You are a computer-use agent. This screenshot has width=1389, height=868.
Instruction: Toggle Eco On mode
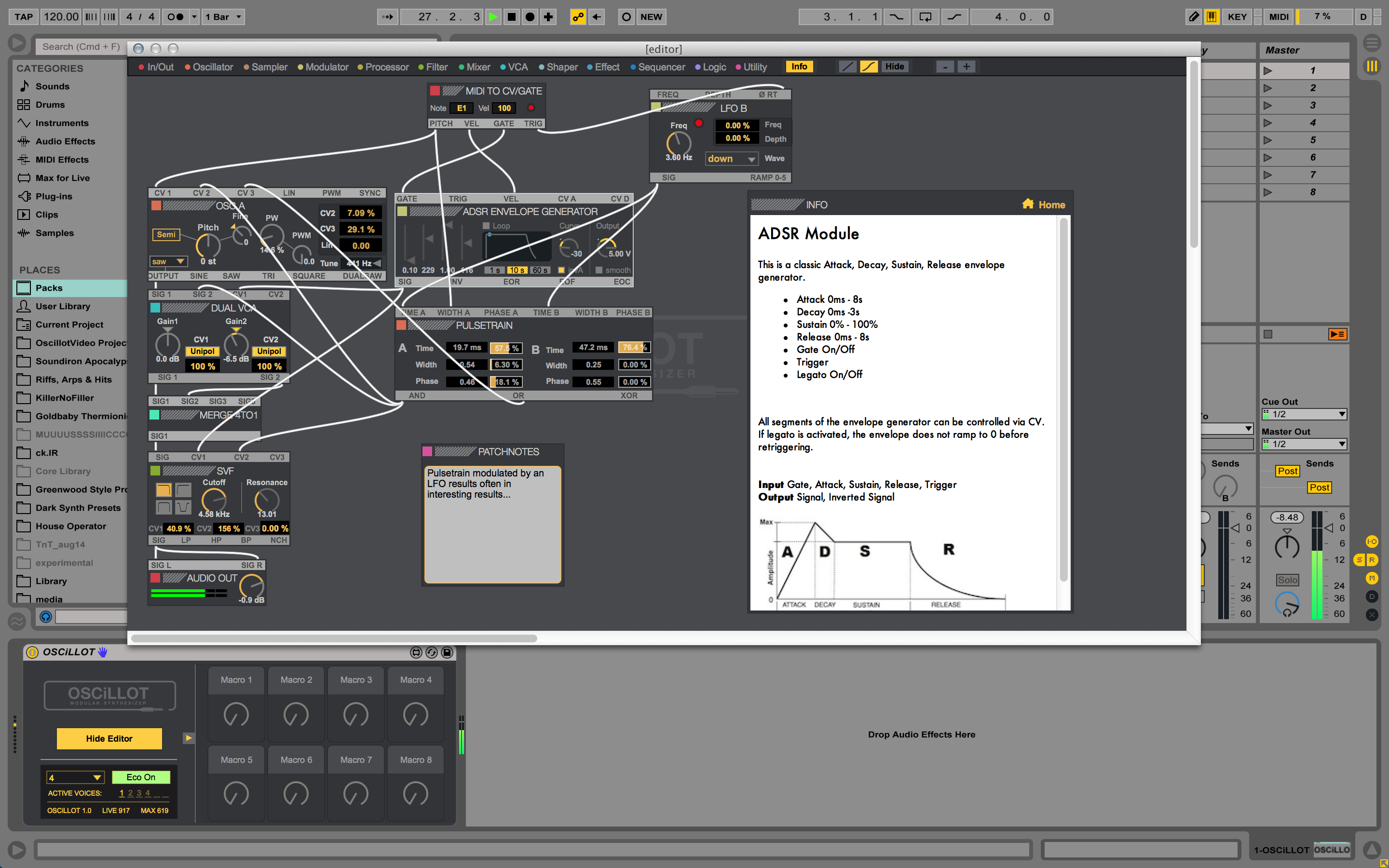[141, 777]
